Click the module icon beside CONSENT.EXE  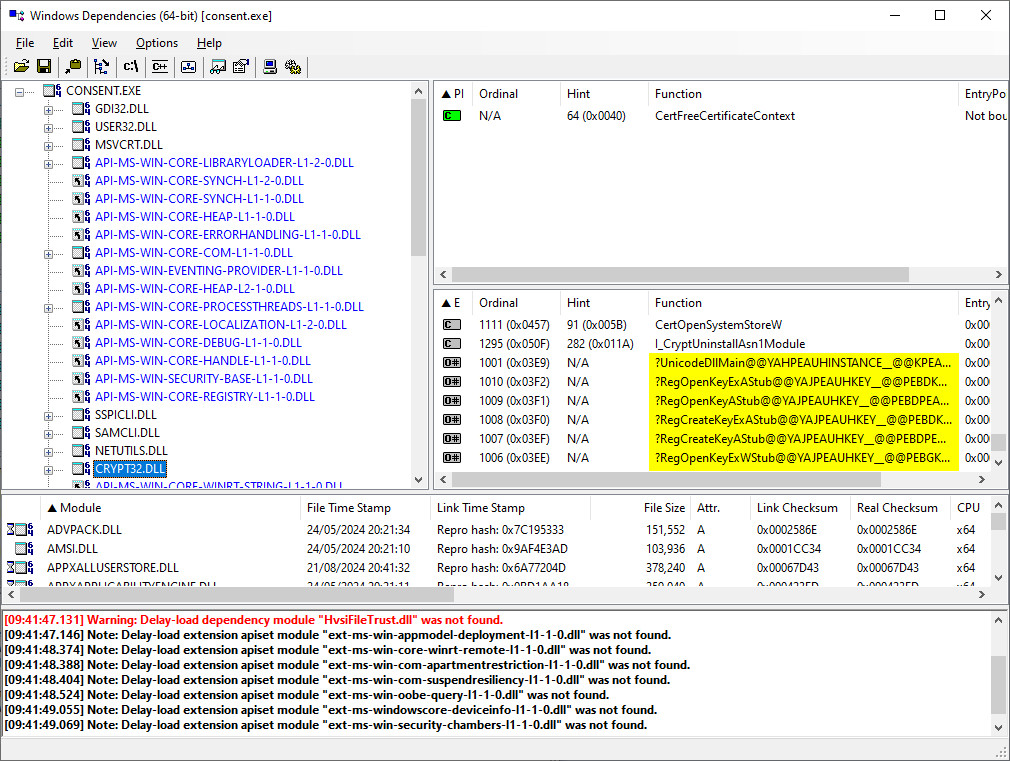point(52,91)
